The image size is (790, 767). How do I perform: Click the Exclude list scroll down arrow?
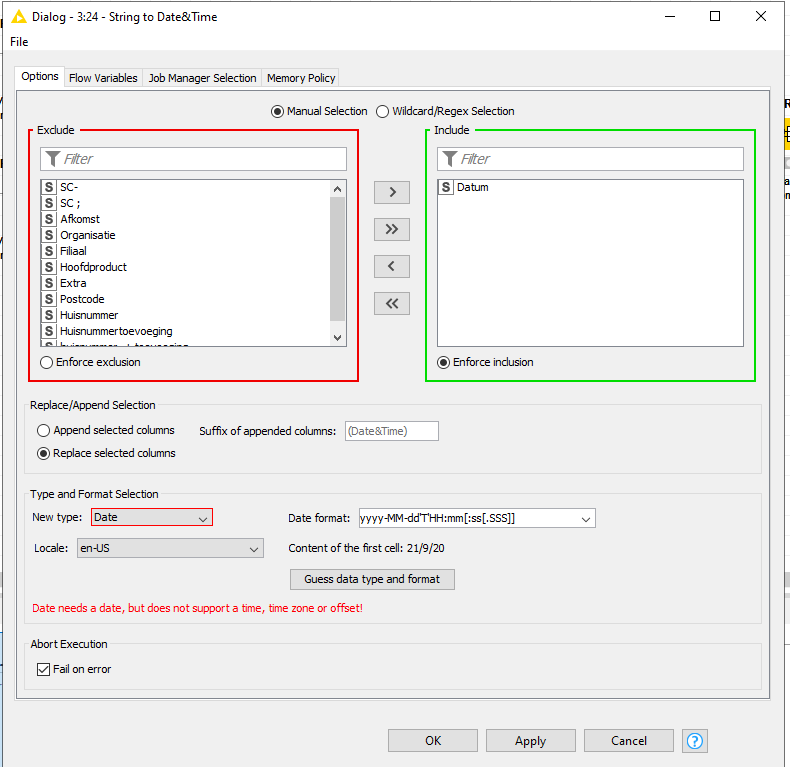click(338, 338)
